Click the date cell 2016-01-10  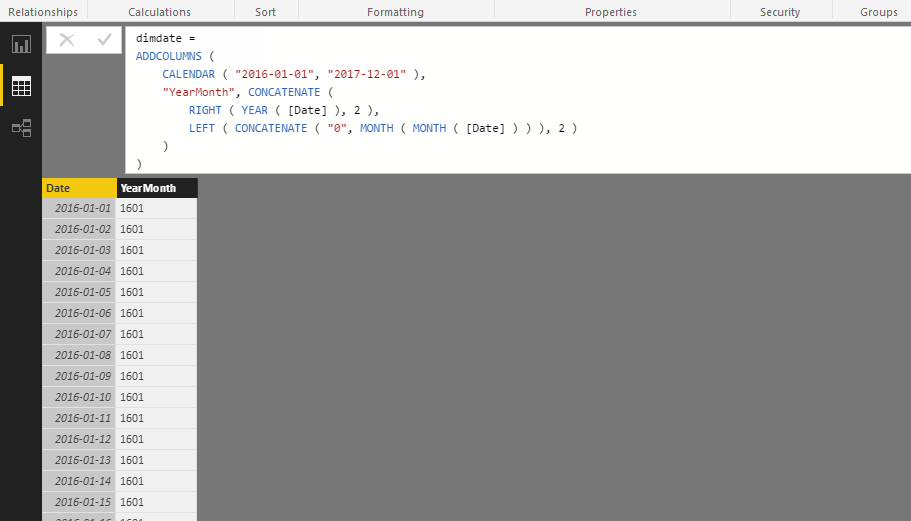(x=79, y=397)
